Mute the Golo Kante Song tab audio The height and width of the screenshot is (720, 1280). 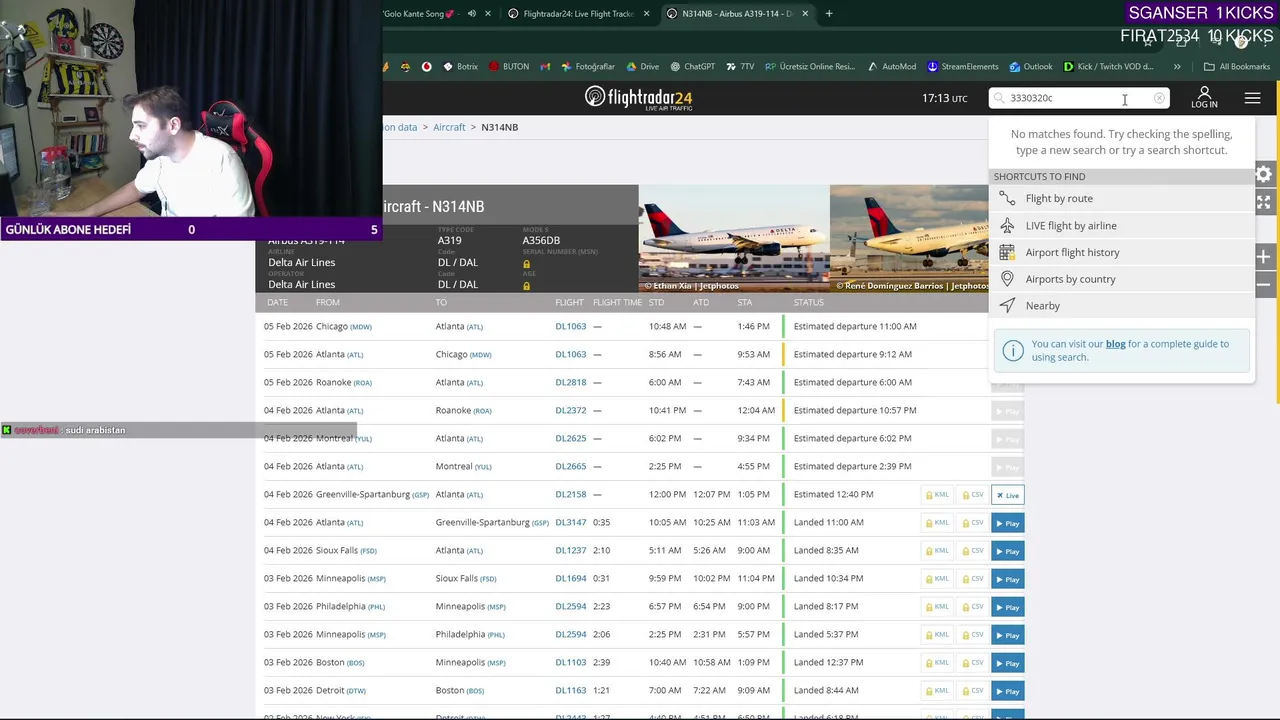[472, 14]
